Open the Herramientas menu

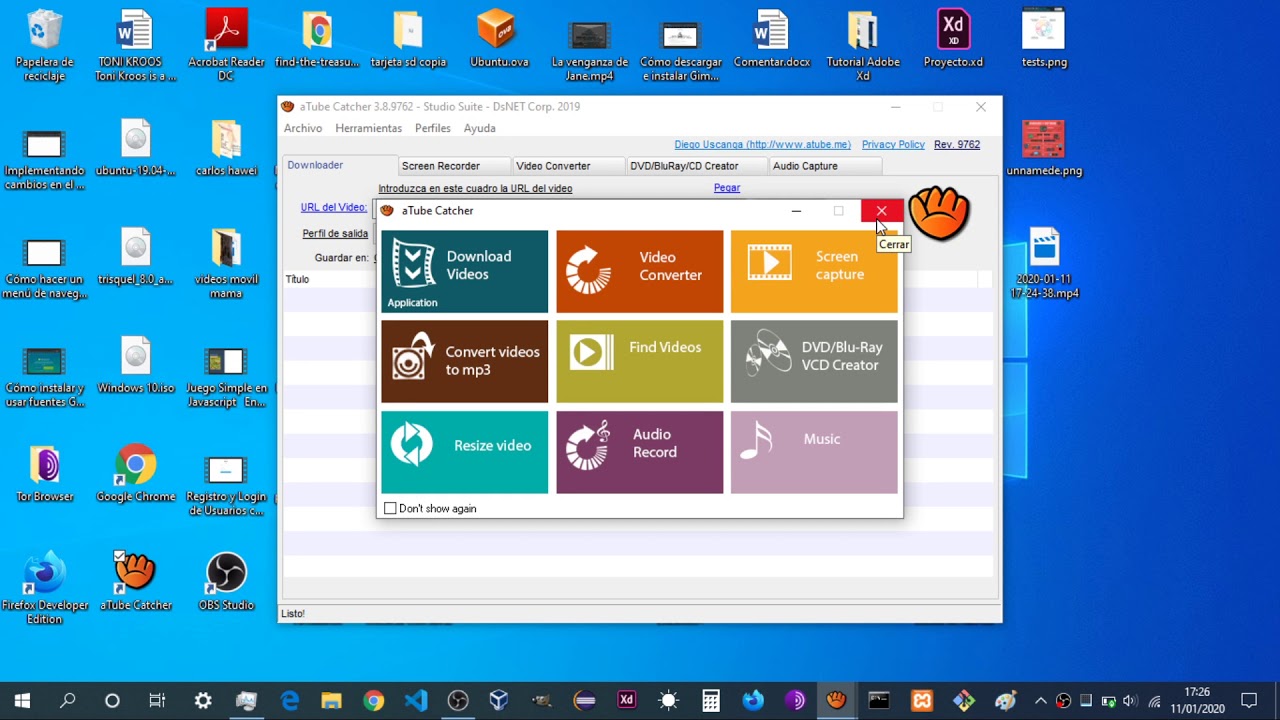pyautogui.click(x=368, y=128)
